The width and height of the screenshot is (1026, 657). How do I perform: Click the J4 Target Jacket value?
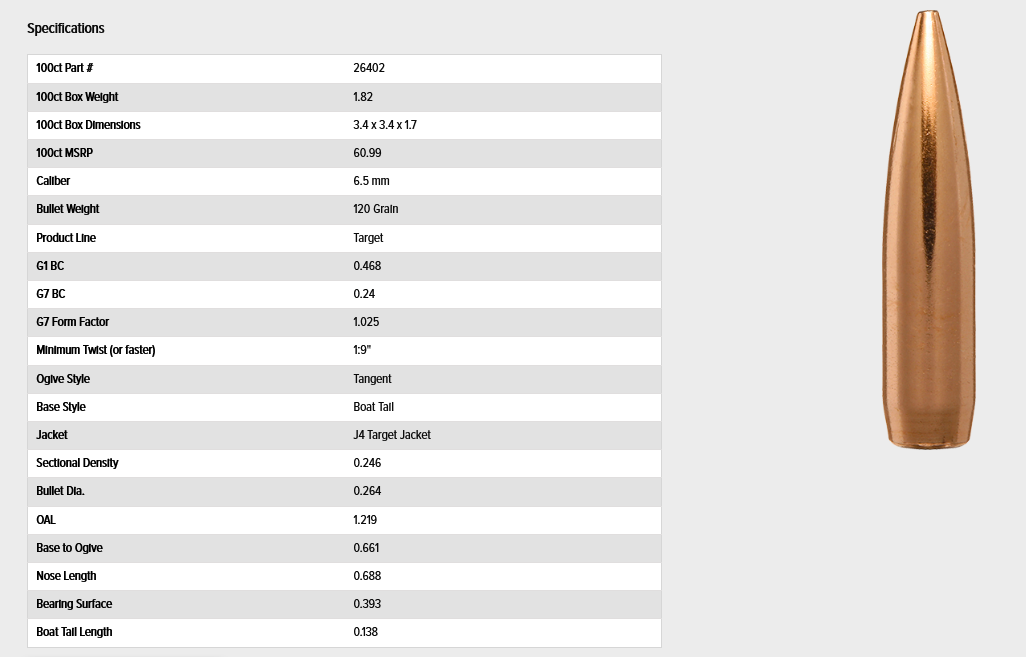[x=392, y=435]
